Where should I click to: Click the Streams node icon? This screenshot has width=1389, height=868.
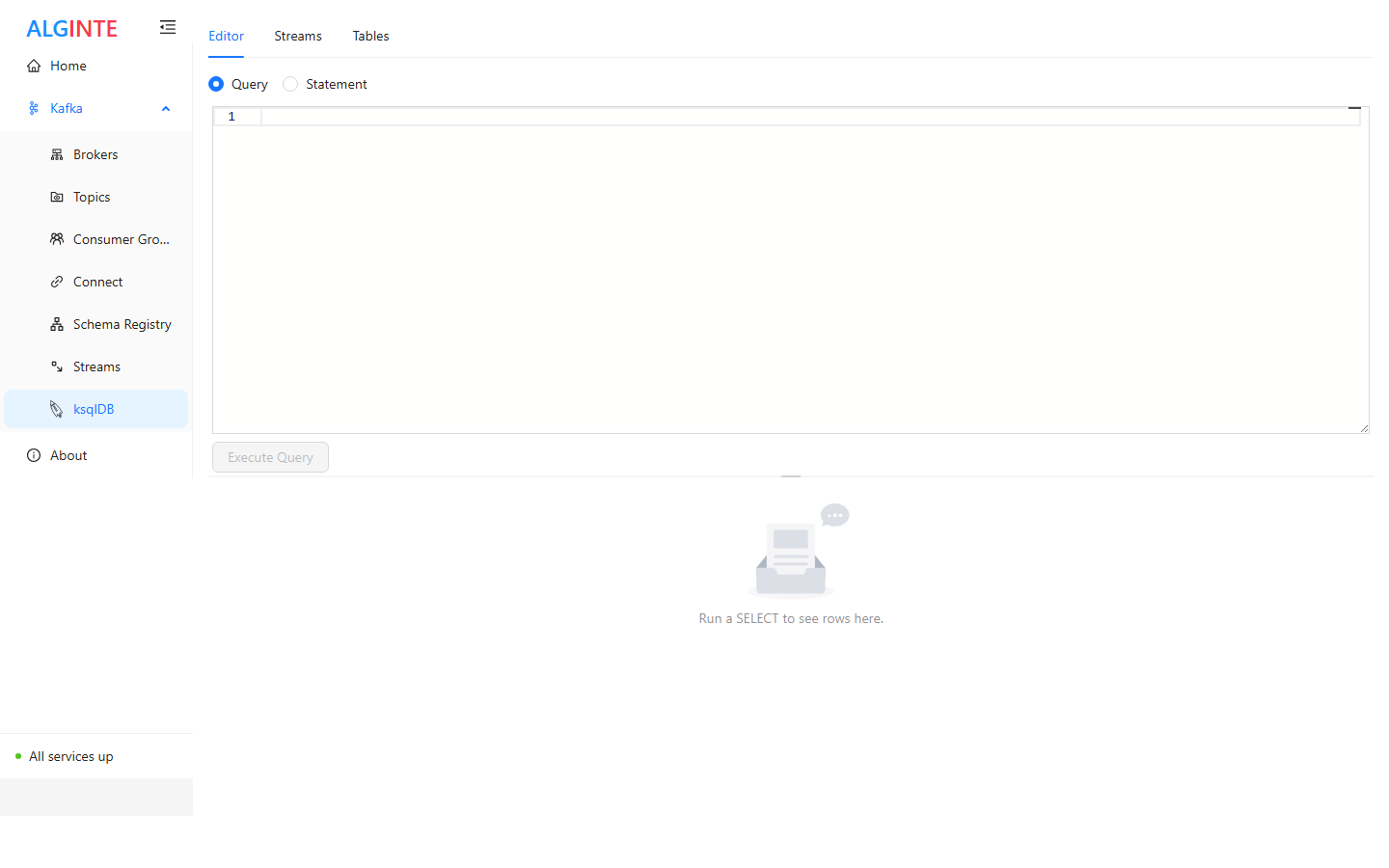[x=57, y=366]
